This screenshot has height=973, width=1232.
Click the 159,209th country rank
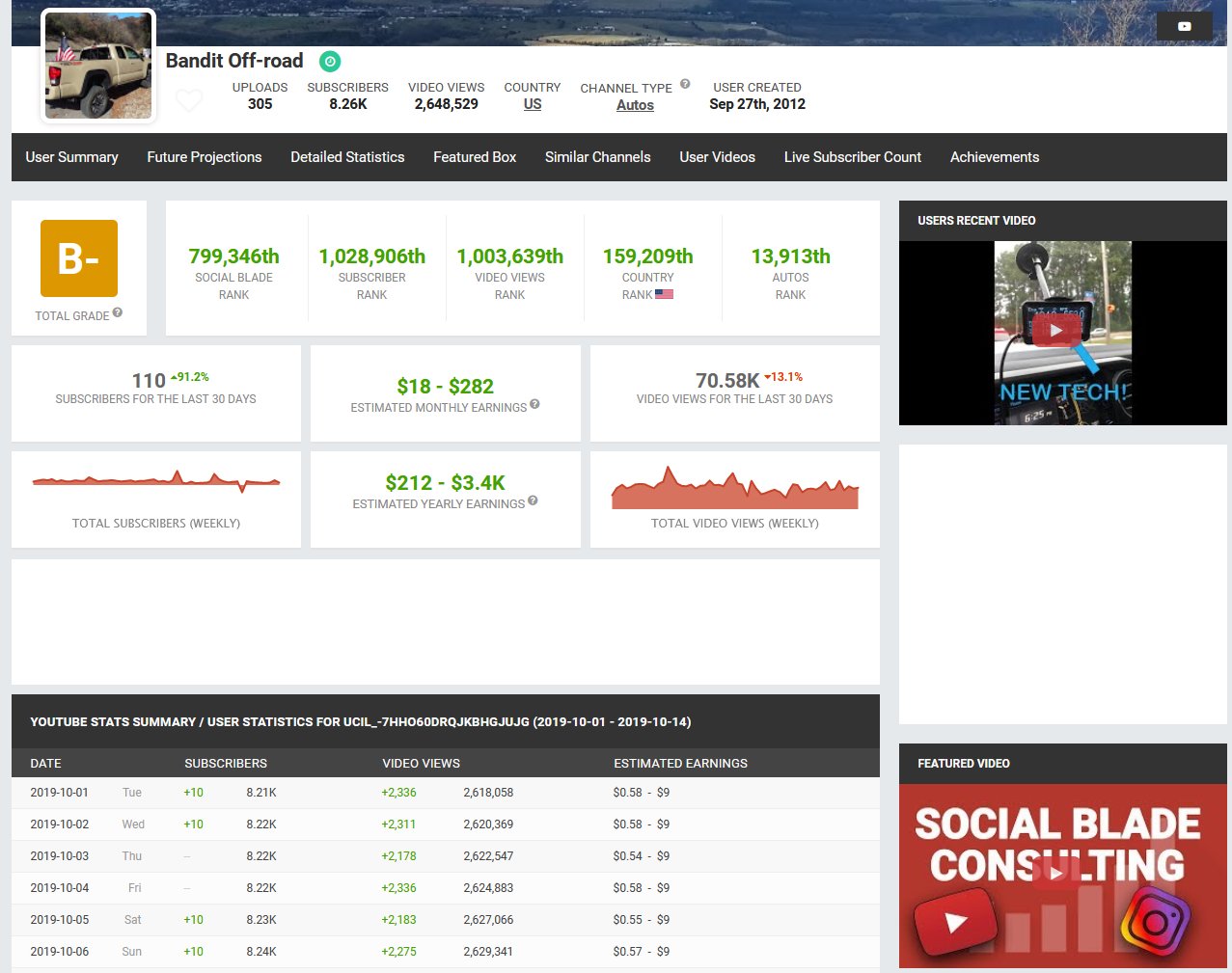click(x=648, y=257)
